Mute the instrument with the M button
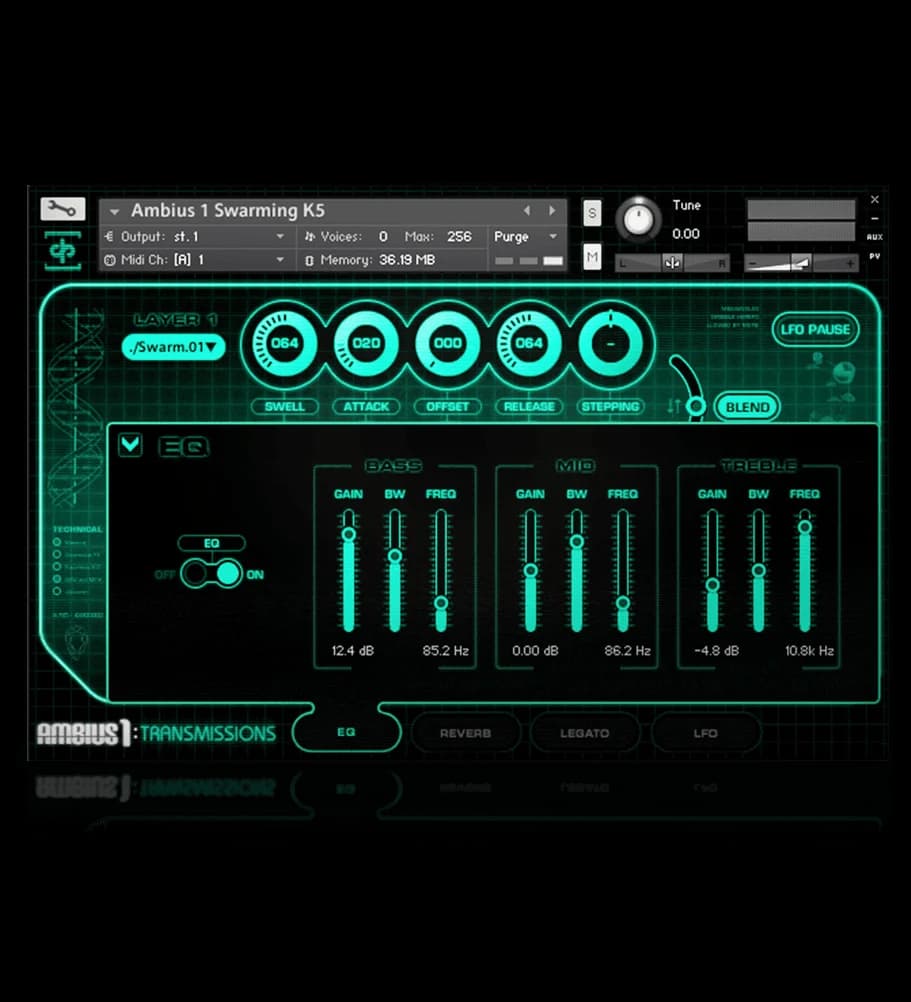 (x=593, y=257)
